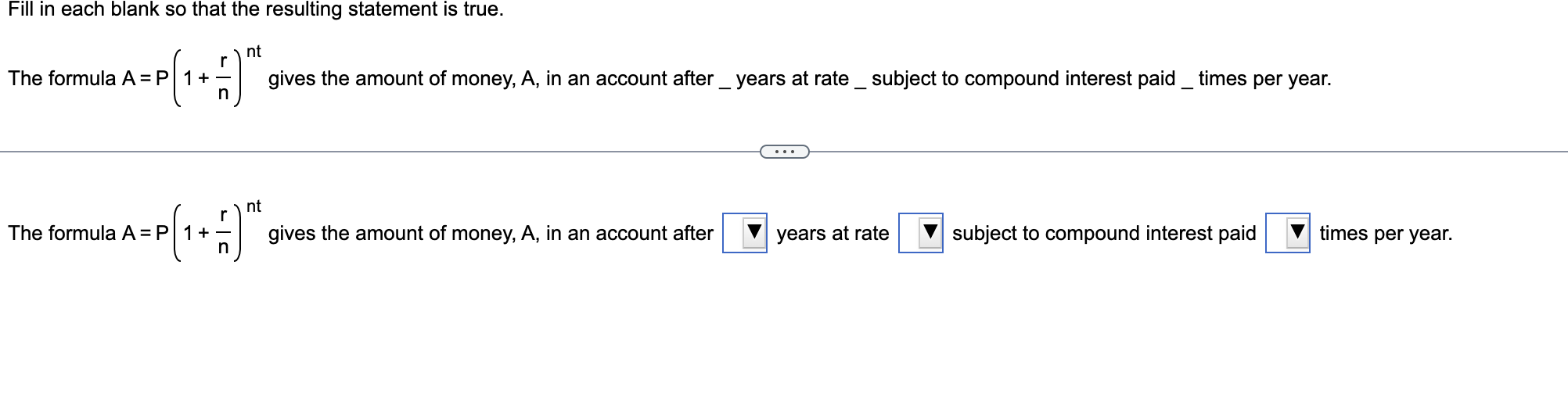Image resolution: width=1568 pixels, height=394 pixels.
Task: Click the nt exponent in the top formula
Action: click(x=254, y=52)
